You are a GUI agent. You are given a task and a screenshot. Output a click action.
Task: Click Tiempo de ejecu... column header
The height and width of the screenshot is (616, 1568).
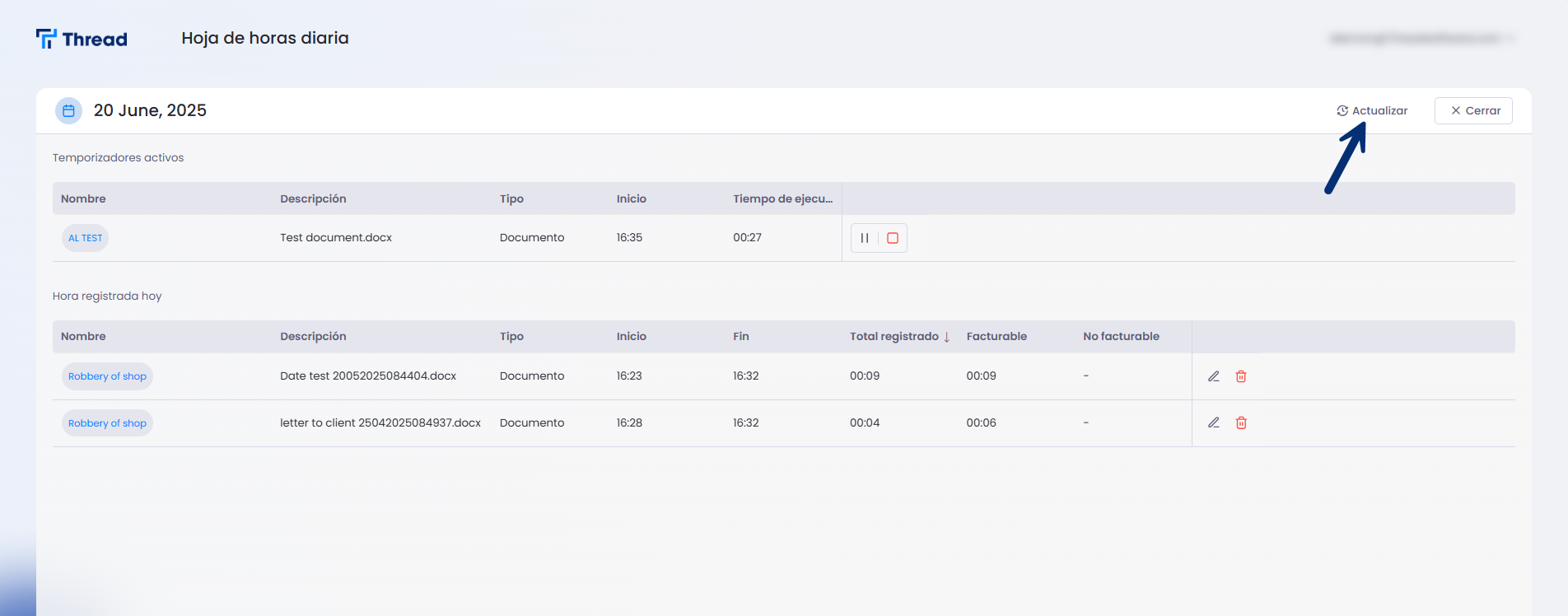782,199
